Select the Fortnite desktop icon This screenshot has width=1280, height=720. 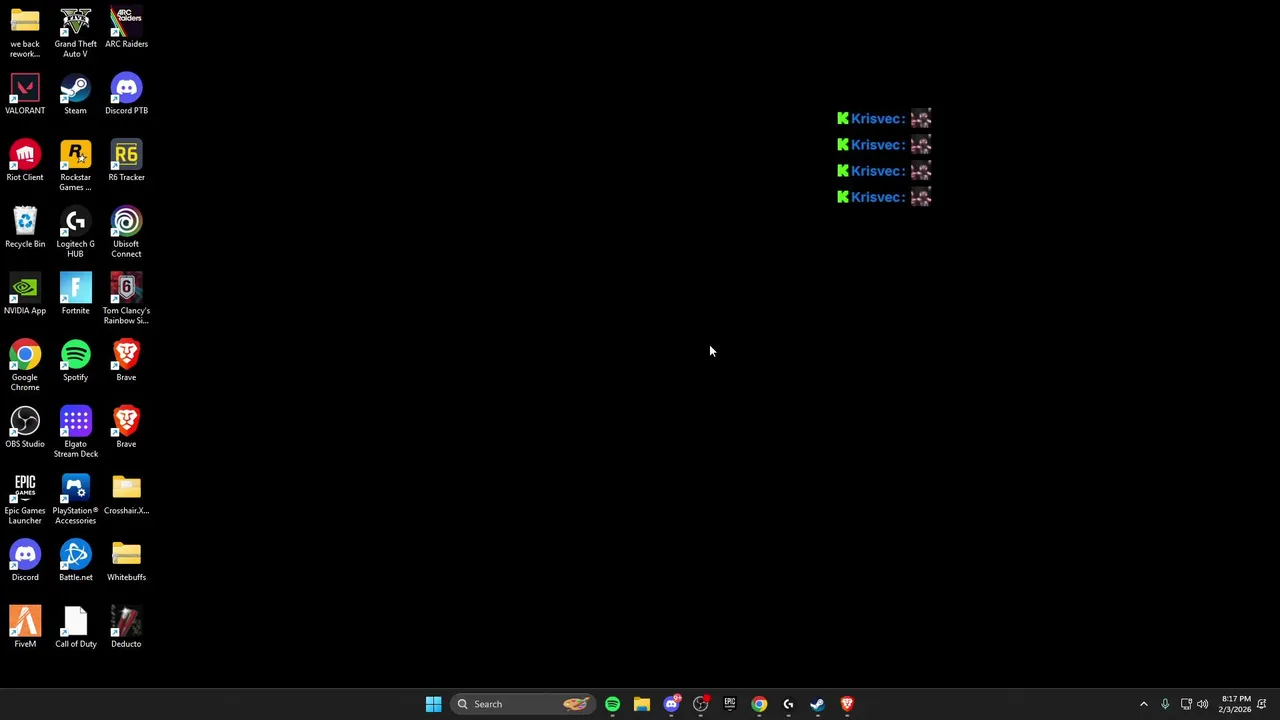pos(75,295)
